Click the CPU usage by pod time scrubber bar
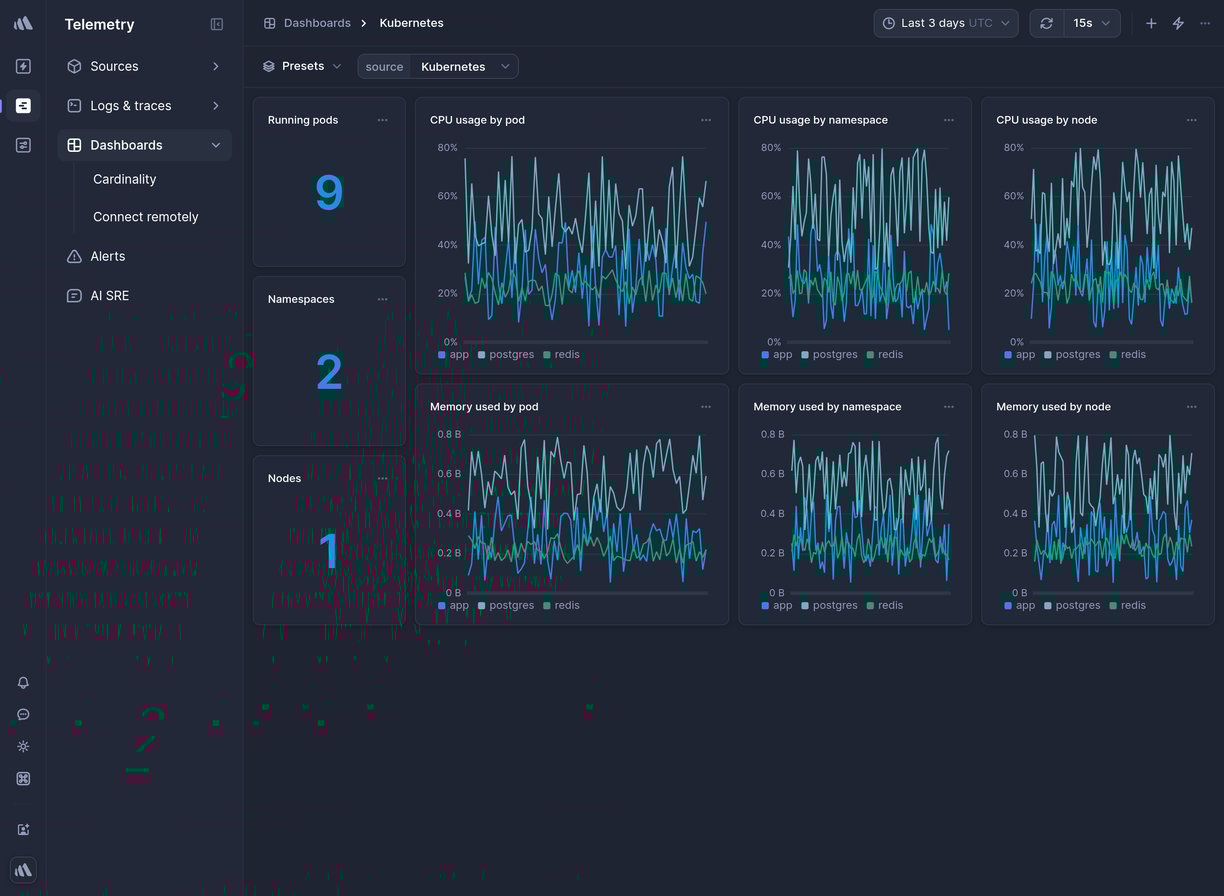The height and width of the screenshot is (896, 1224). coord(585,342)
